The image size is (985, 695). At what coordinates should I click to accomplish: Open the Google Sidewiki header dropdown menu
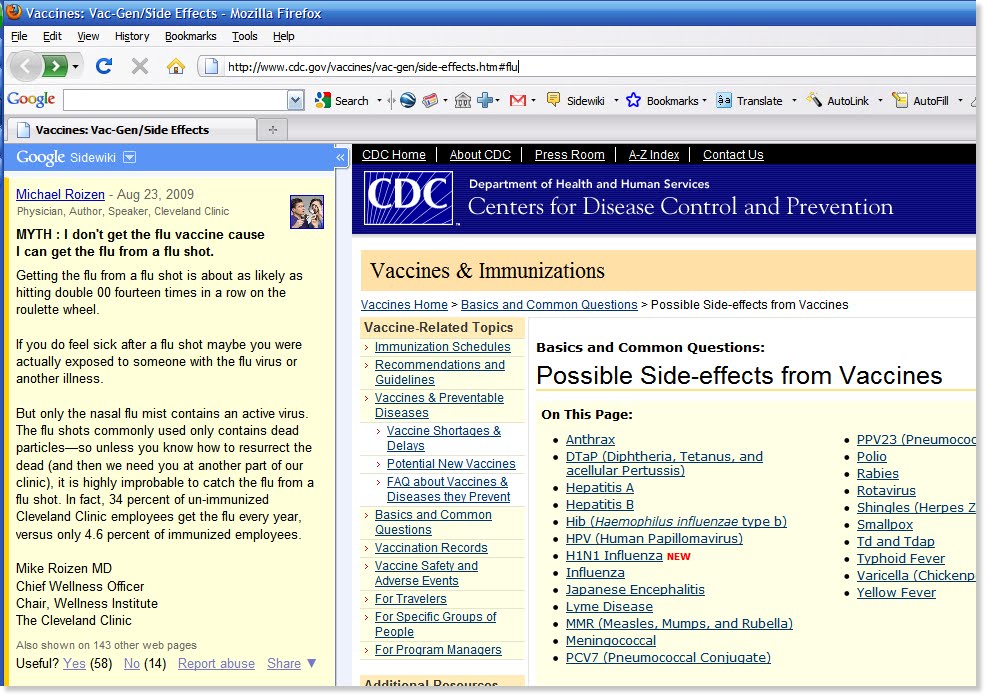[x=129, y=157]
